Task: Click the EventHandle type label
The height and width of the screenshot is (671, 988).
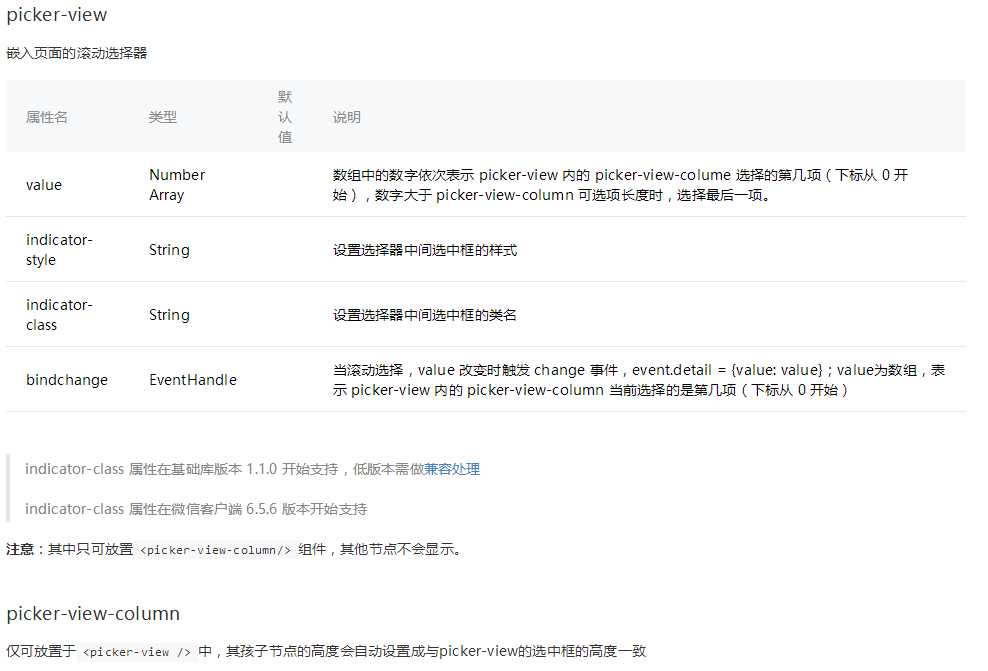Action: tap(192, 380)
